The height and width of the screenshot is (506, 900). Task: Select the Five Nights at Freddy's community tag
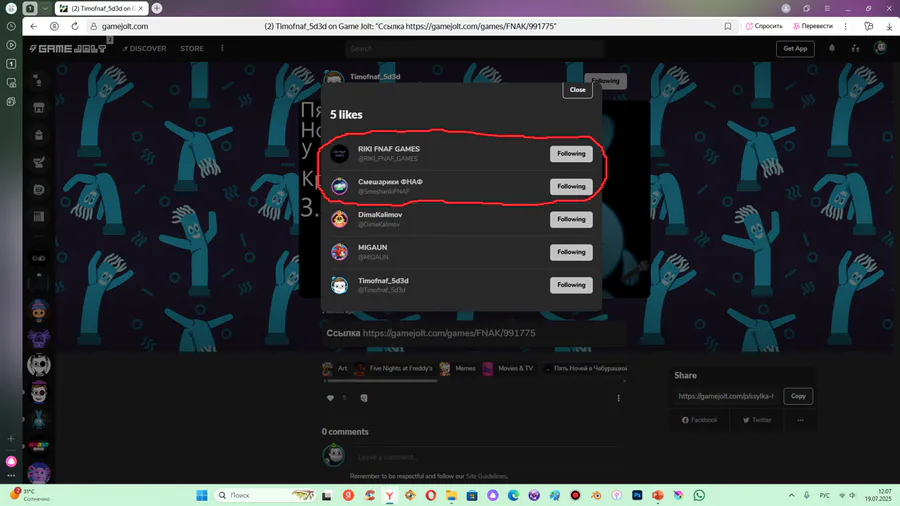point(394,368)
